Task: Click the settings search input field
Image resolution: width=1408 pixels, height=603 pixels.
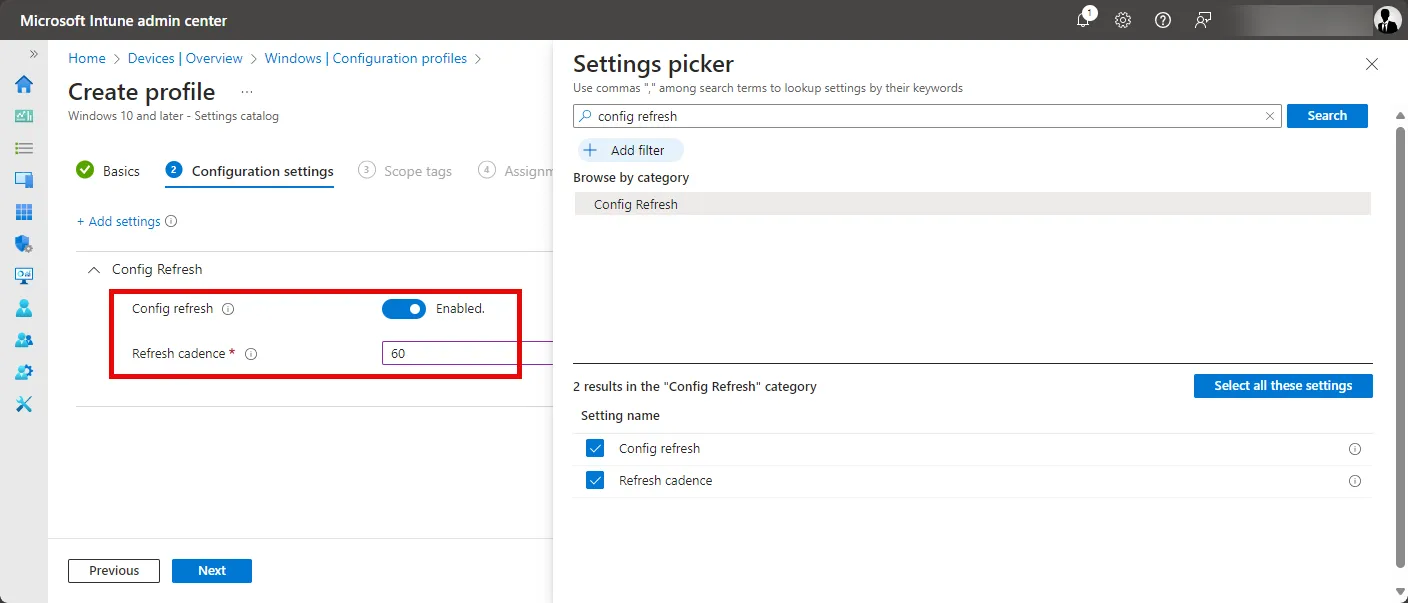Action: 927,116
